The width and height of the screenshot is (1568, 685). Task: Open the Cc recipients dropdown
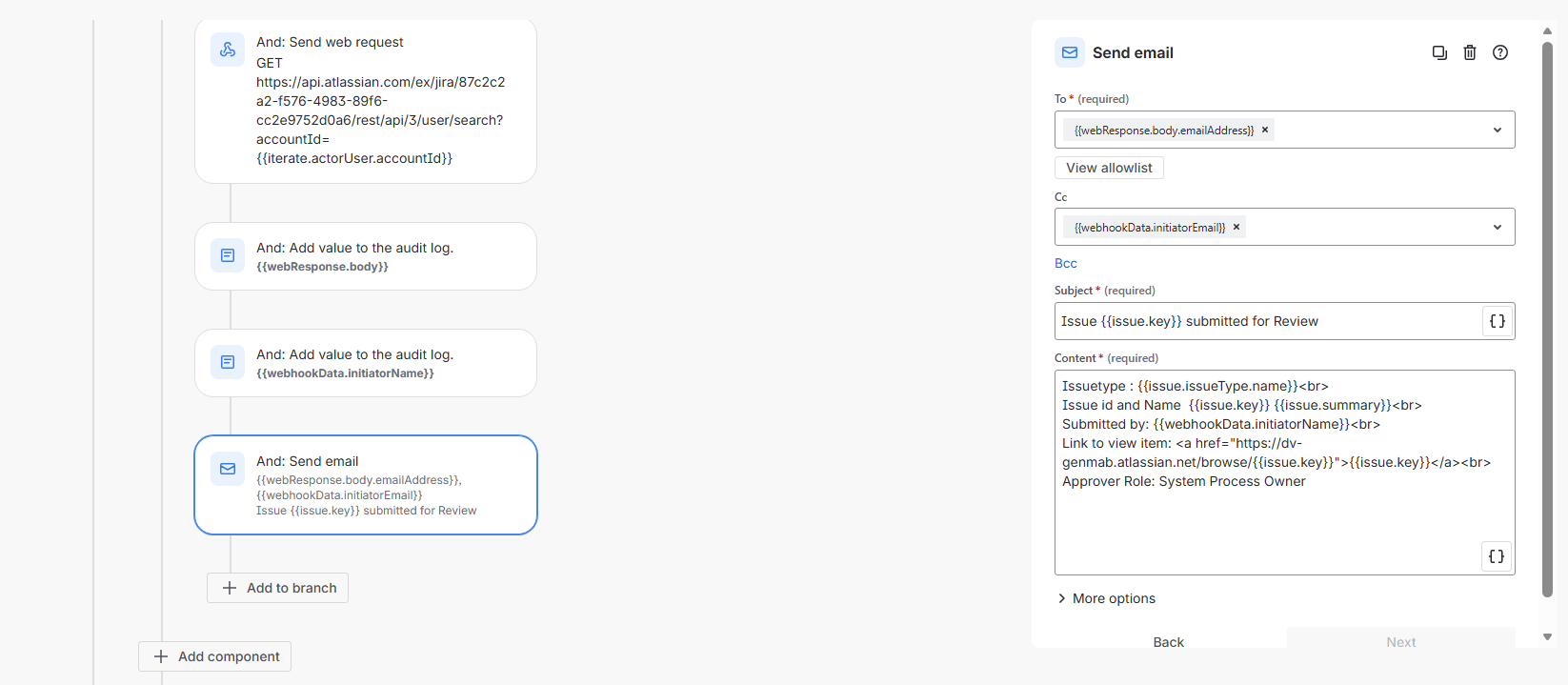[1498, 228]
